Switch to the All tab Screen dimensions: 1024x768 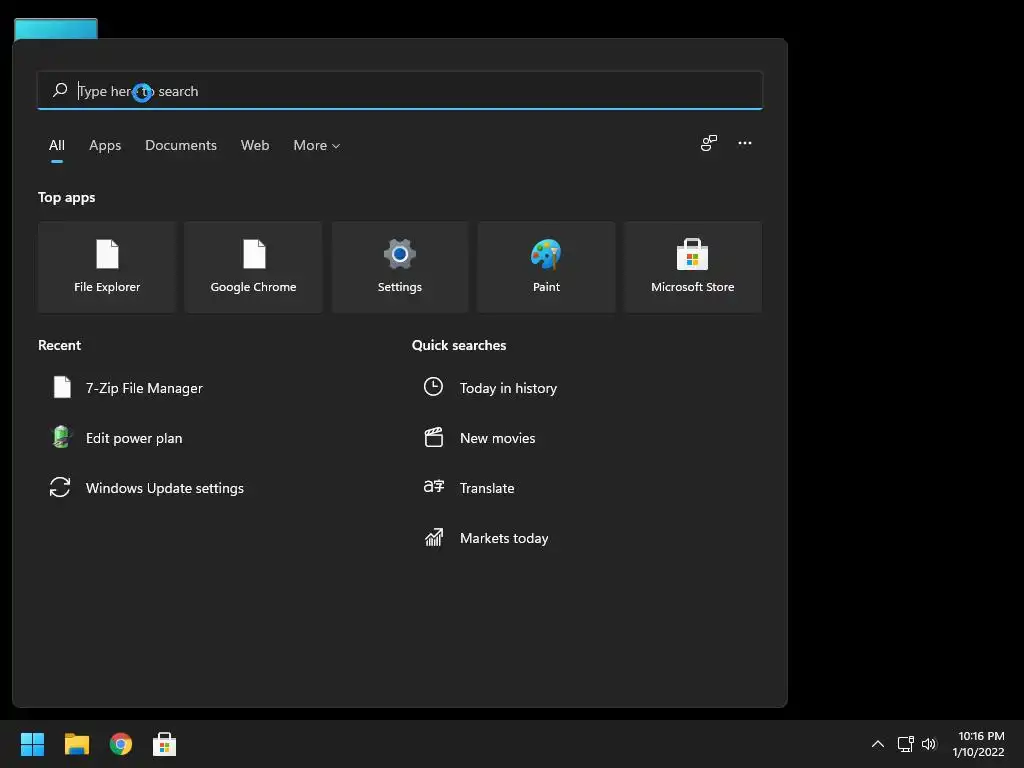tap(57, 146)
